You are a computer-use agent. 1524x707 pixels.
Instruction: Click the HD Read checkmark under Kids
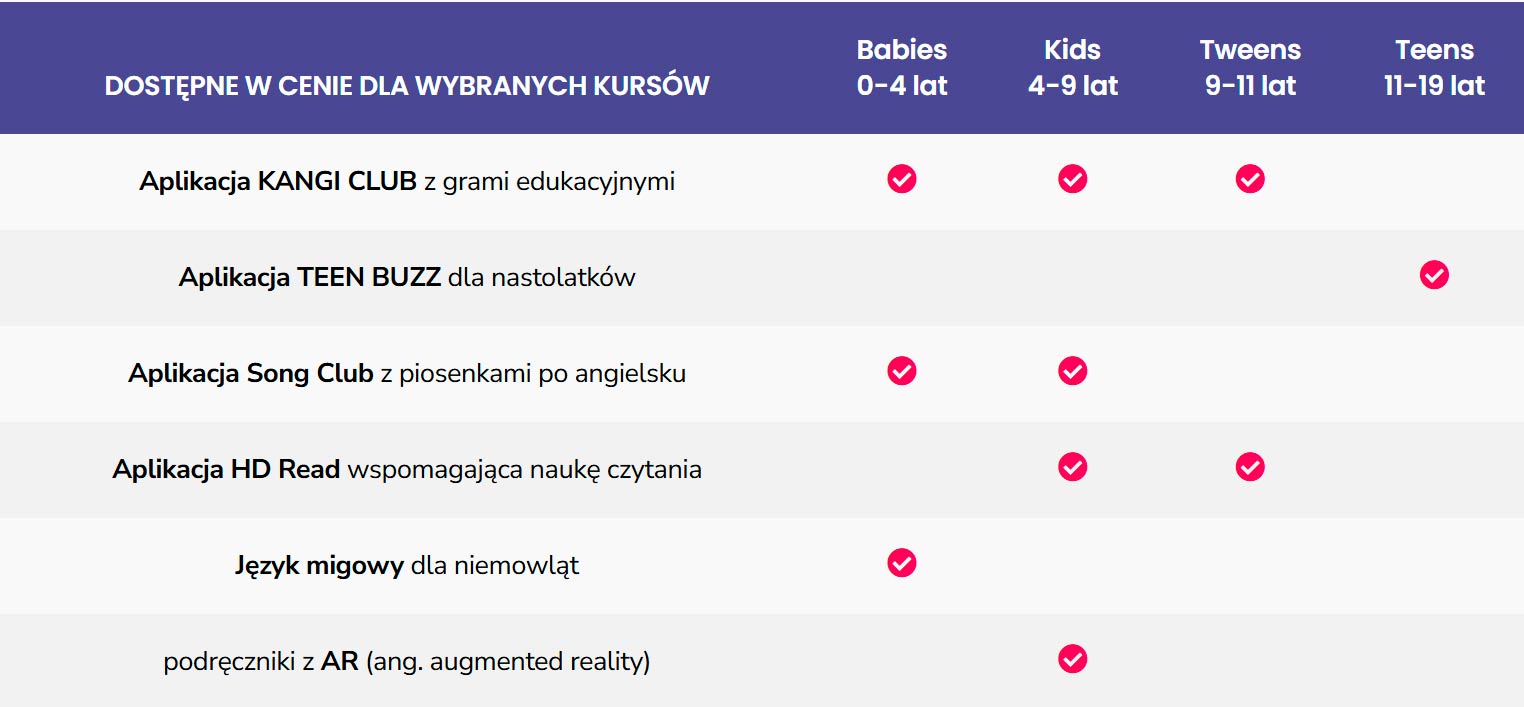pyautogui.click(x=1073, y=467)
